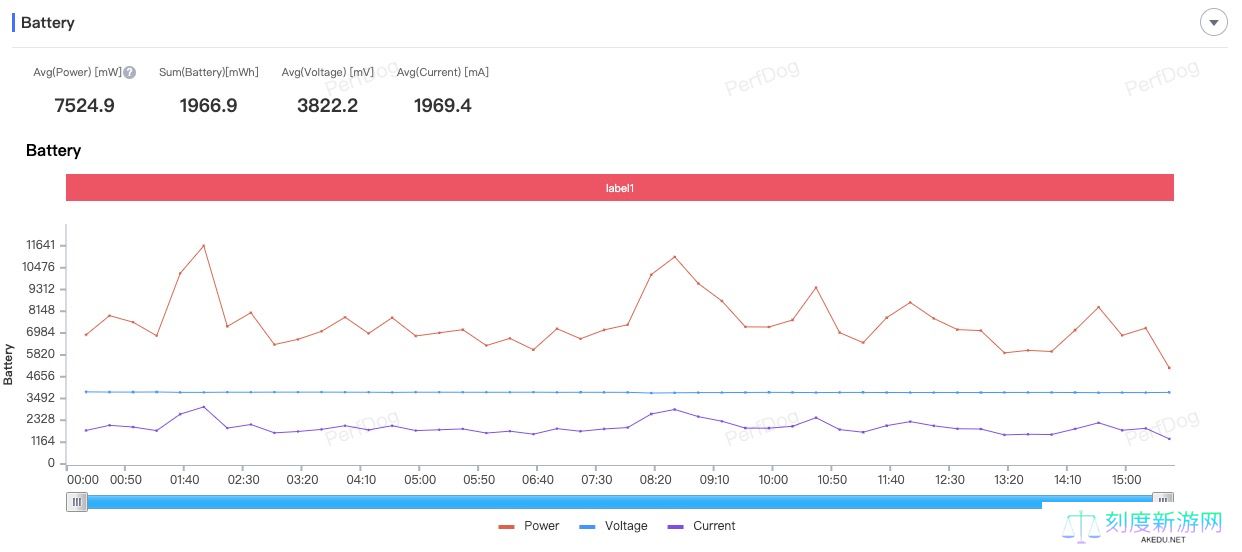Click the scales logo watermark icon
The image size is (1242, 552).
click(x=1082, y=526)
